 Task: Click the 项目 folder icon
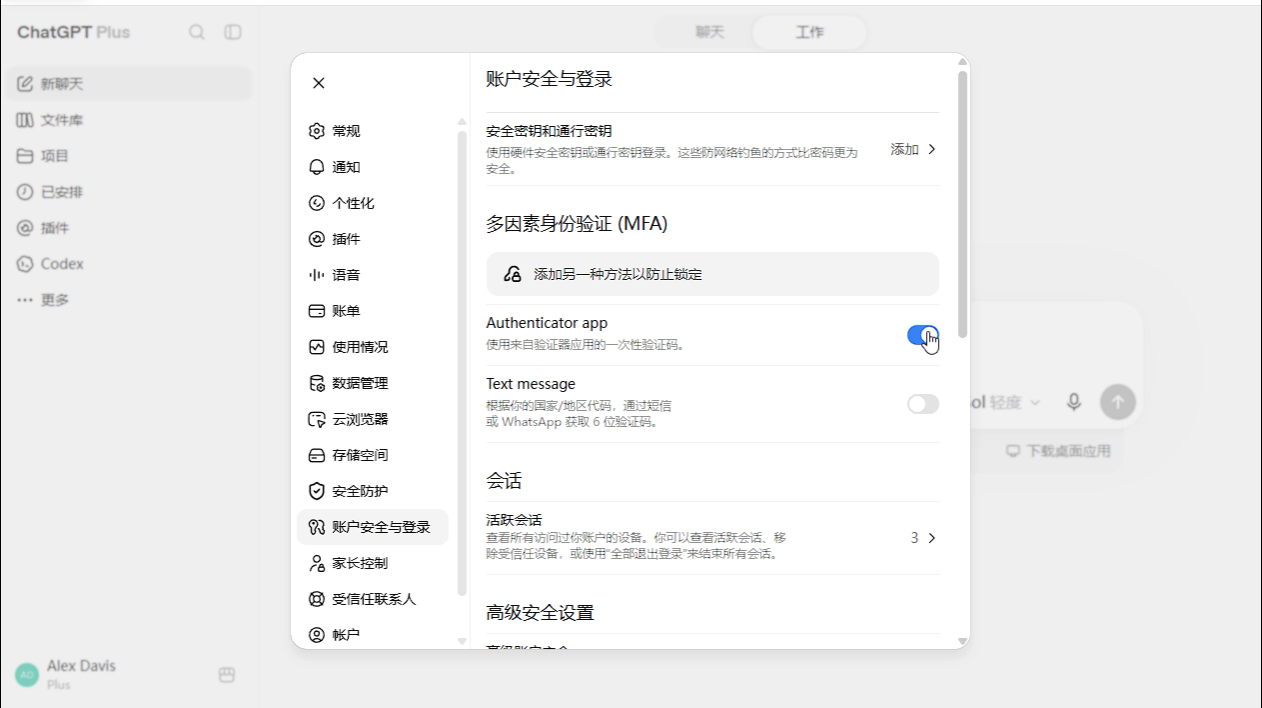coord(25,156)
